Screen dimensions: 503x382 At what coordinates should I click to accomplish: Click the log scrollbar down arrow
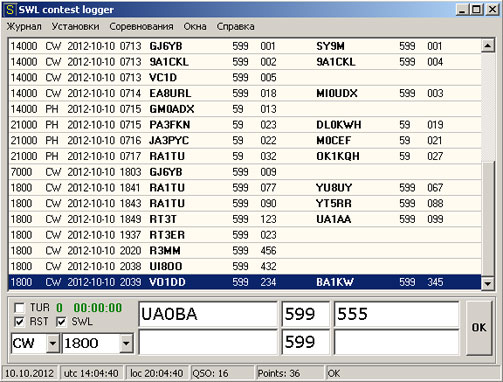click(x=488, y=284)
